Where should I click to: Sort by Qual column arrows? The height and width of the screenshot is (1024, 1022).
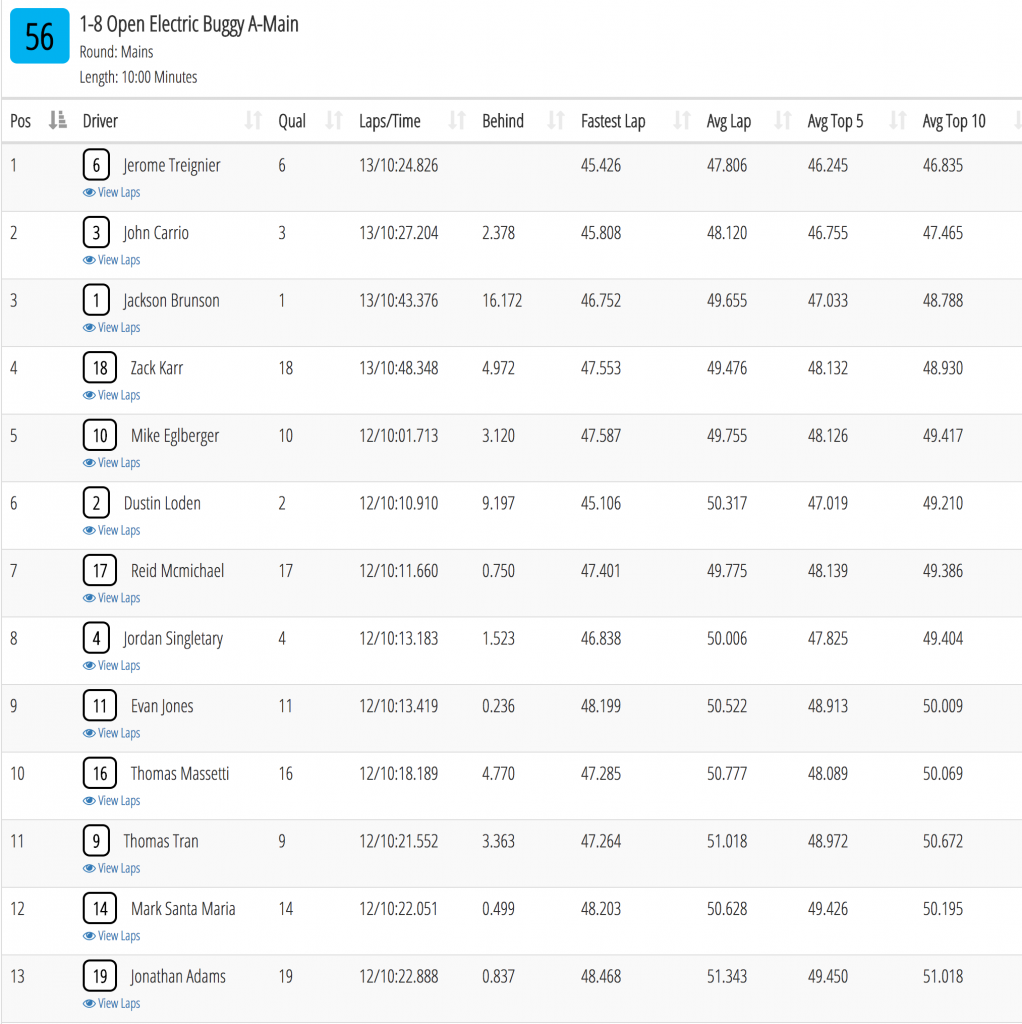334,121
